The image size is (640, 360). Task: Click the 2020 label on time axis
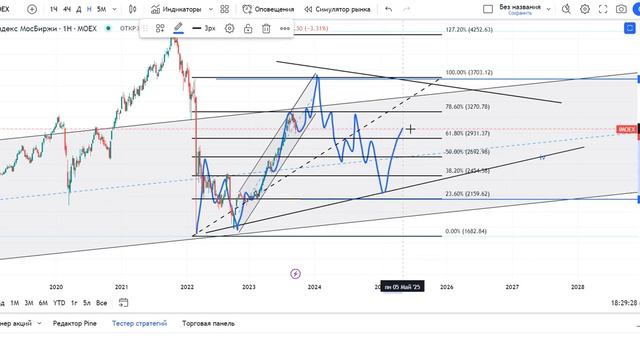[56, 287]
